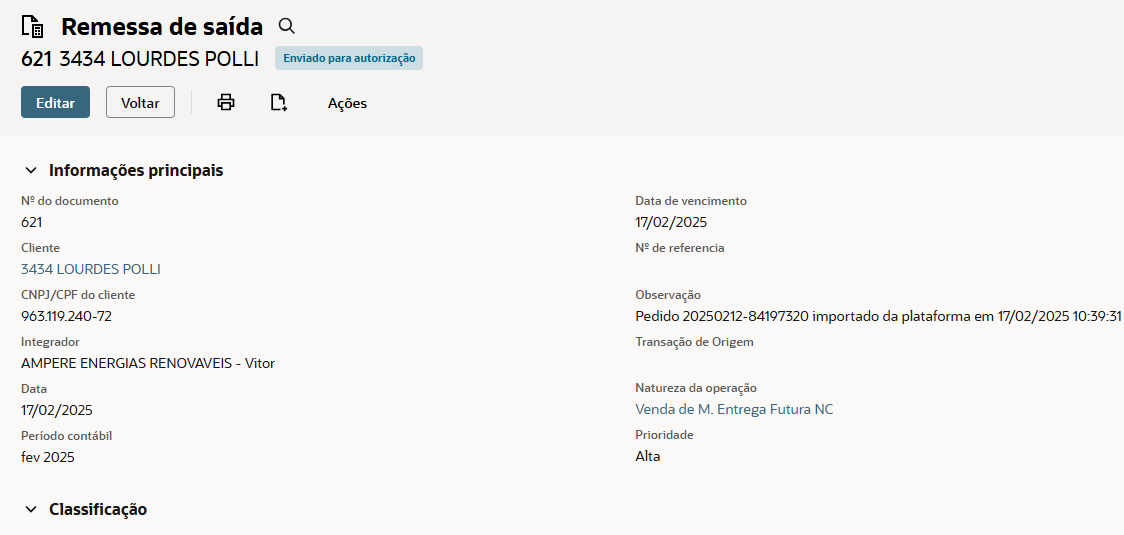Open the Ações menu
The width and height of the screenshot is (1124, 535).
tap(347, 103)
